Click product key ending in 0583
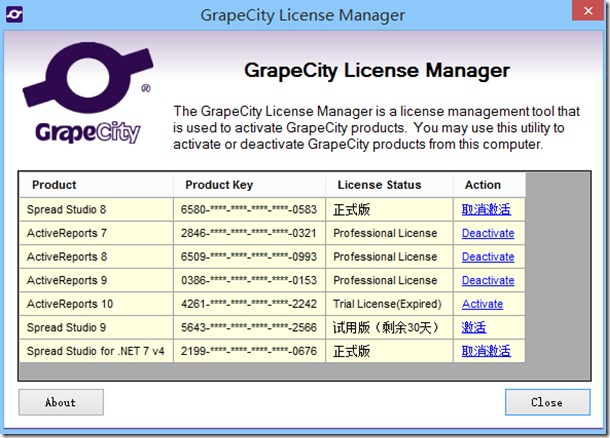 (249, 210)
